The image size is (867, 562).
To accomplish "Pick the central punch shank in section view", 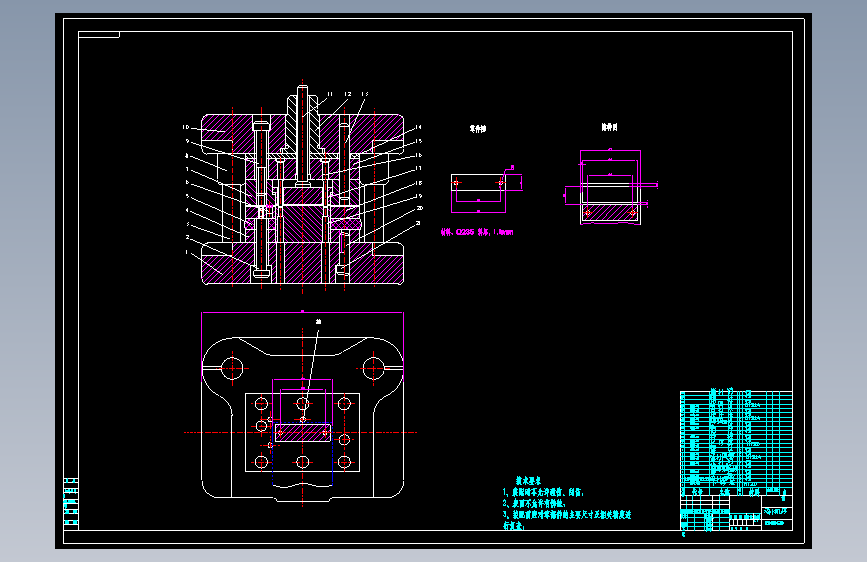I will point(302,134).
